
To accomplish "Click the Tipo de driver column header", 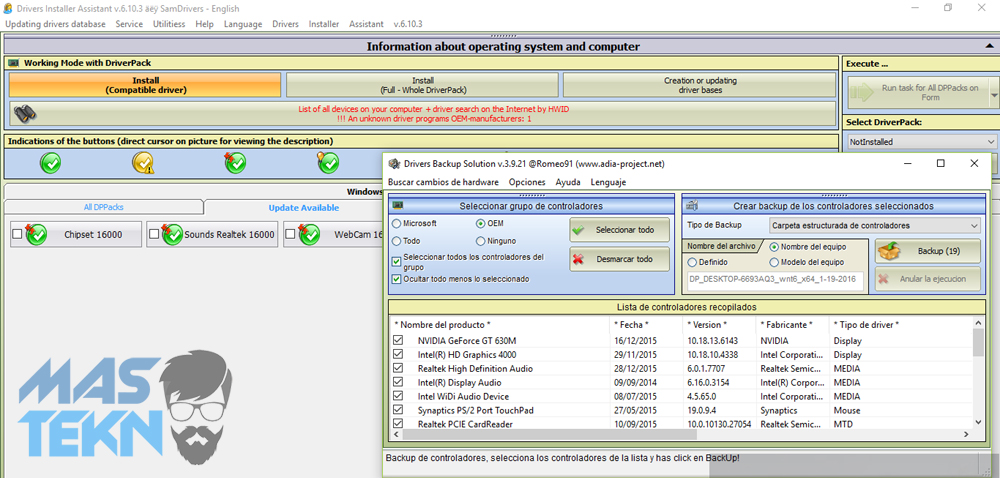I will (x=866, y=324).
